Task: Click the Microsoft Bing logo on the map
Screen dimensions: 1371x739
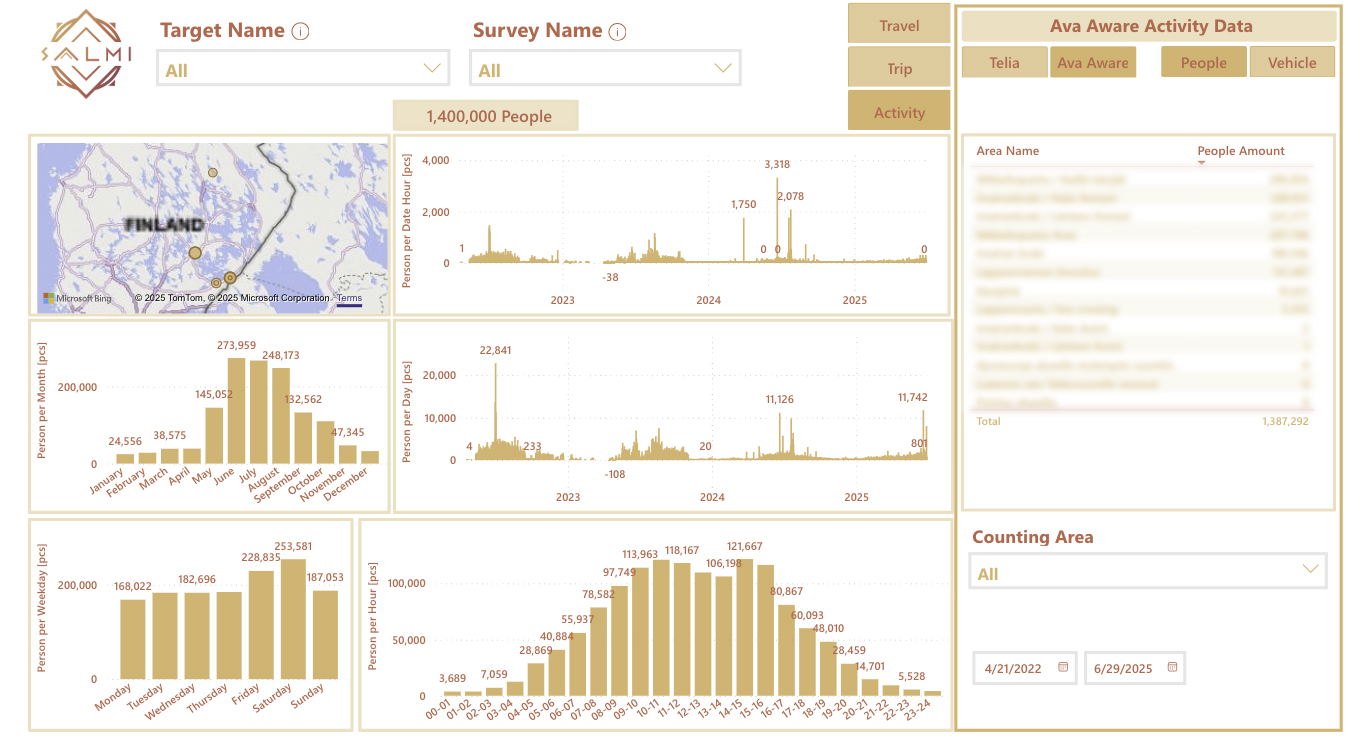Action: (77, 298)
